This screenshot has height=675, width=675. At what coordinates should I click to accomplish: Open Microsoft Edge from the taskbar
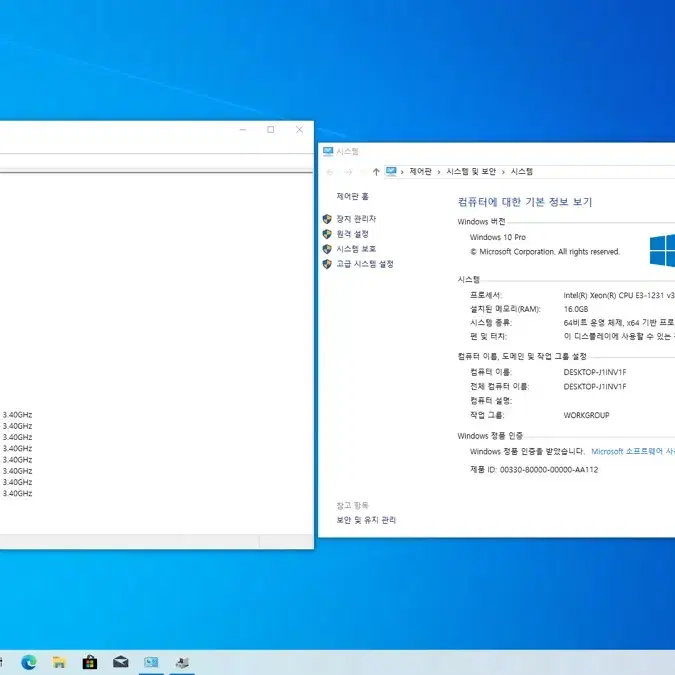coord(29,662)
